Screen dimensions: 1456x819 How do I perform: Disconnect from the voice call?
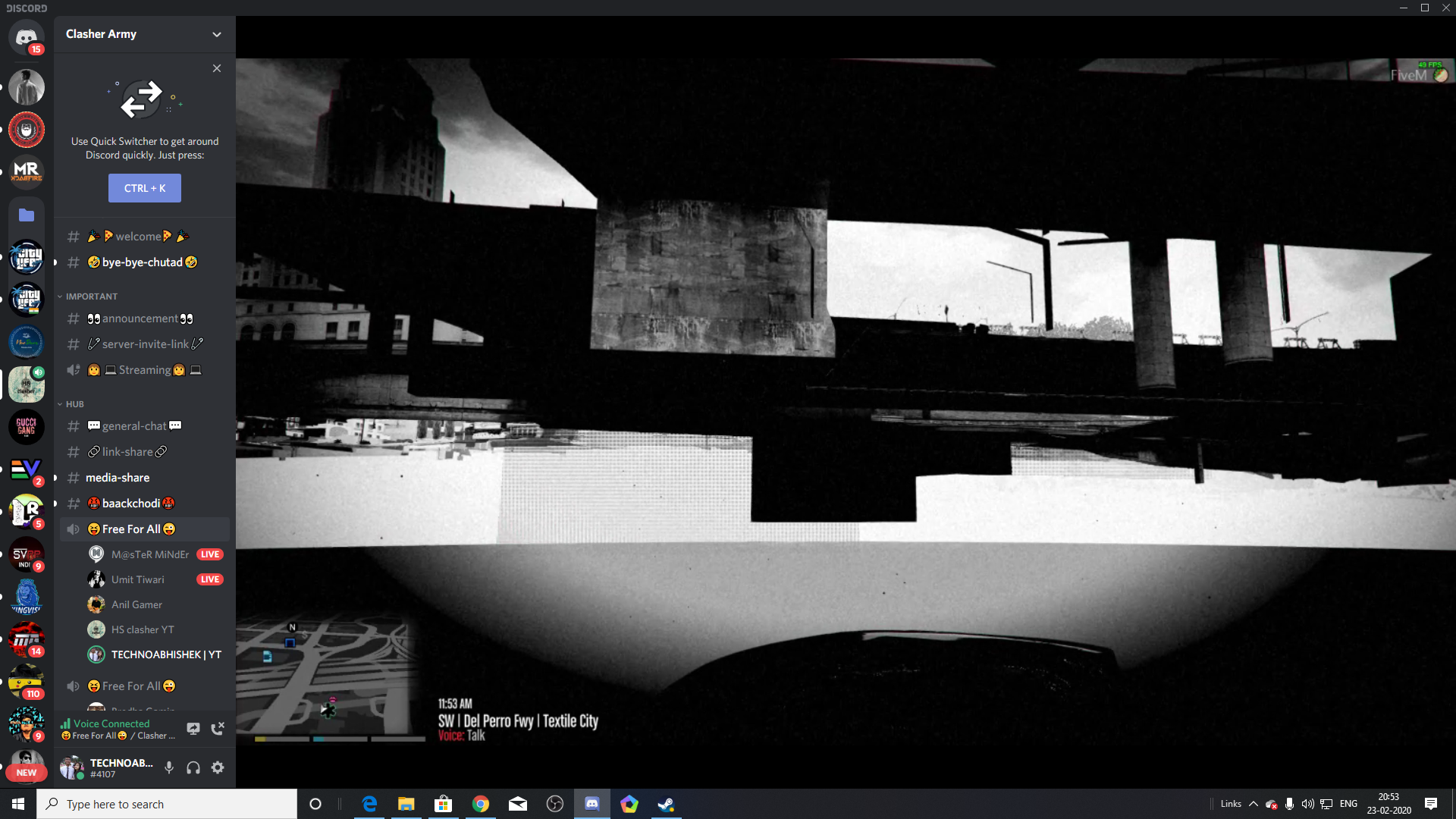[218, 728]
